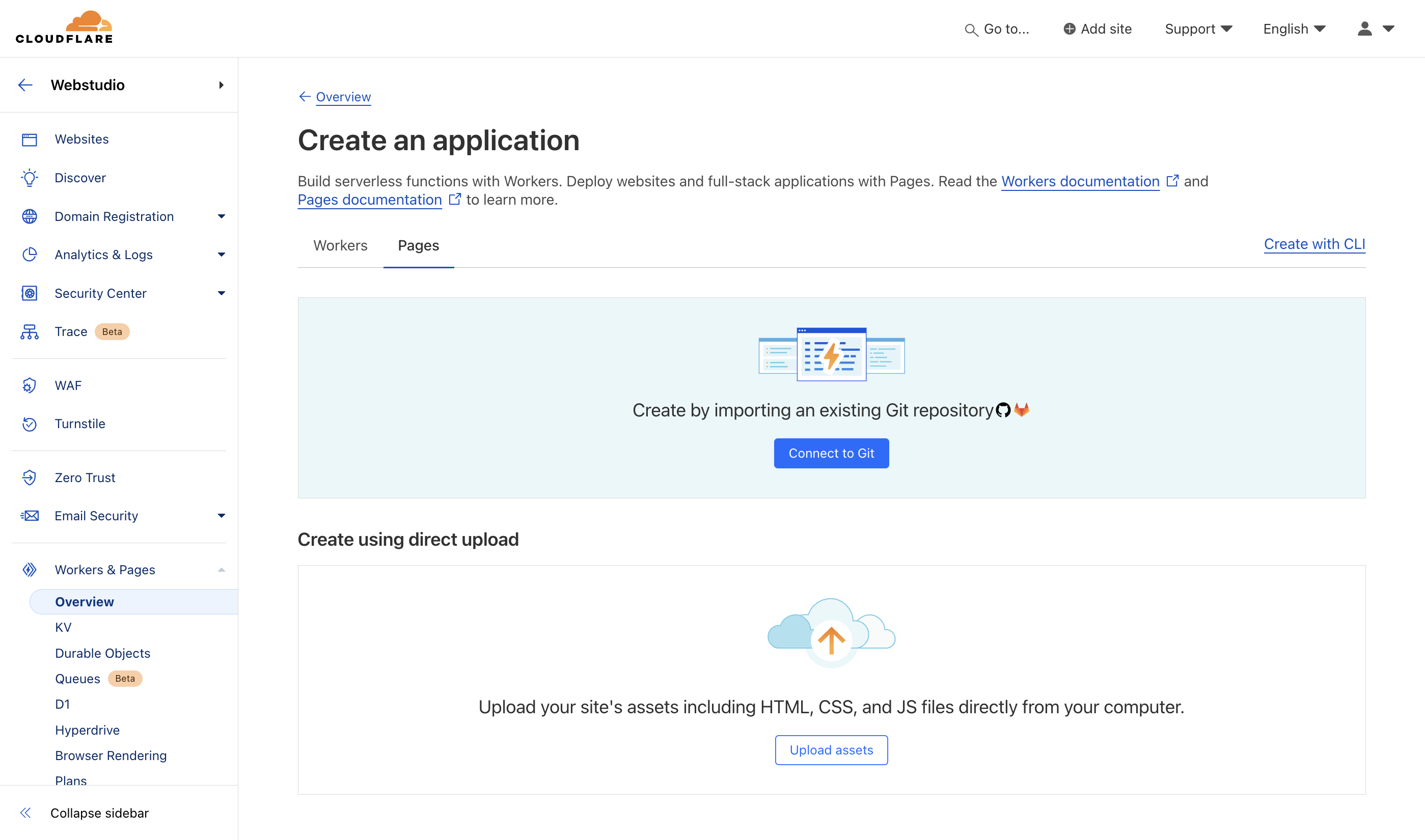Viewport: 1425px width, 840px height.
Task: Click the Trace network icon
Action: 30,332
